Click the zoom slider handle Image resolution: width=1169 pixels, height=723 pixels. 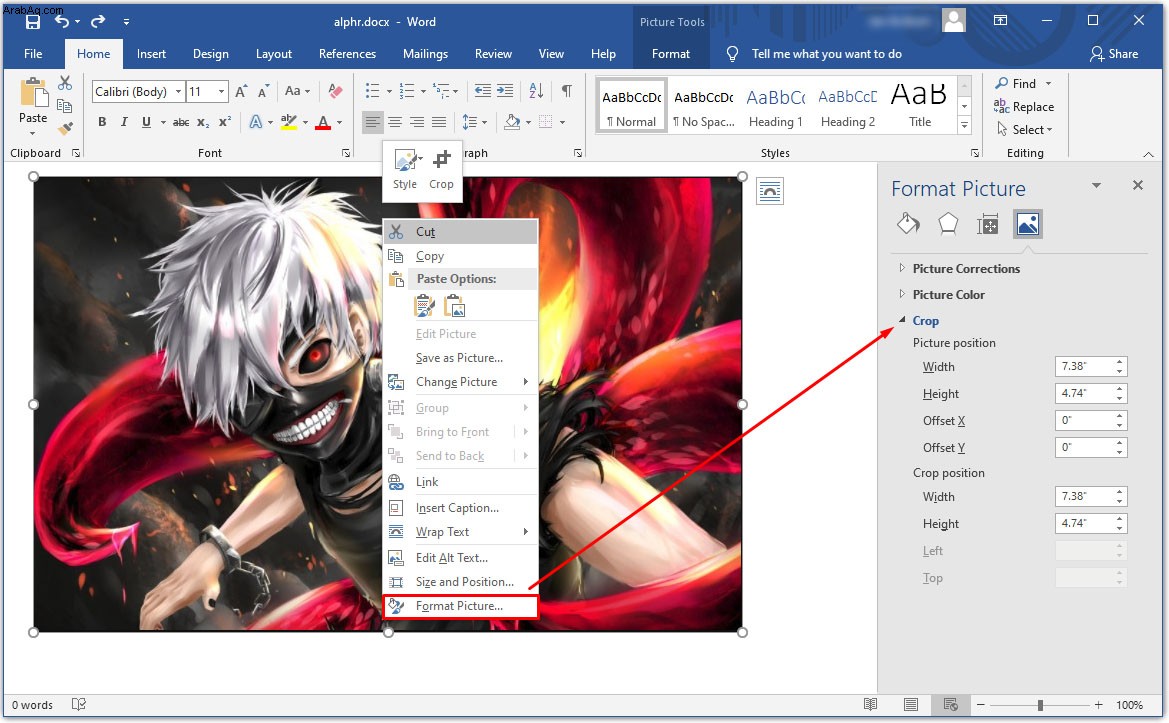[1040, 704]
